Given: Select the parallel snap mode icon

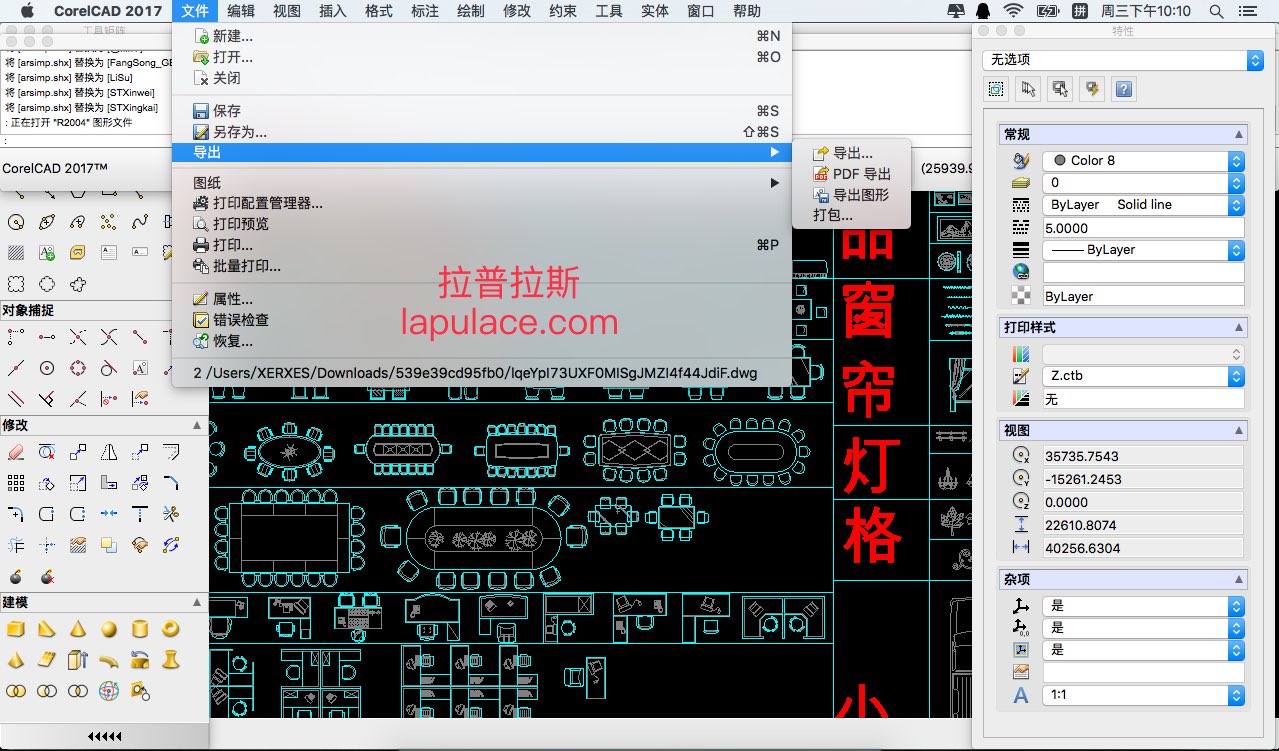Looking at the screenshot, I should [16, 399].
